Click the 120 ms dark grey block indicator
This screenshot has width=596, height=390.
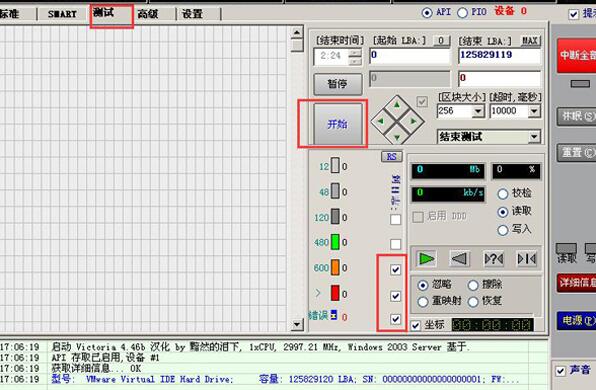(335, 217)
